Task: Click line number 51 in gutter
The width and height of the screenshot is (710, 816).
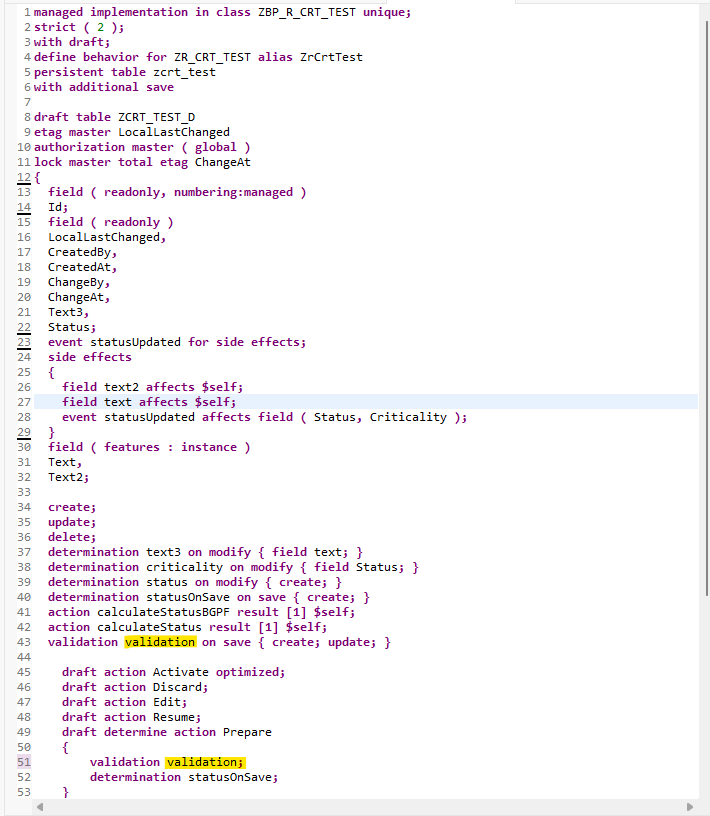Action: point(24,762)
